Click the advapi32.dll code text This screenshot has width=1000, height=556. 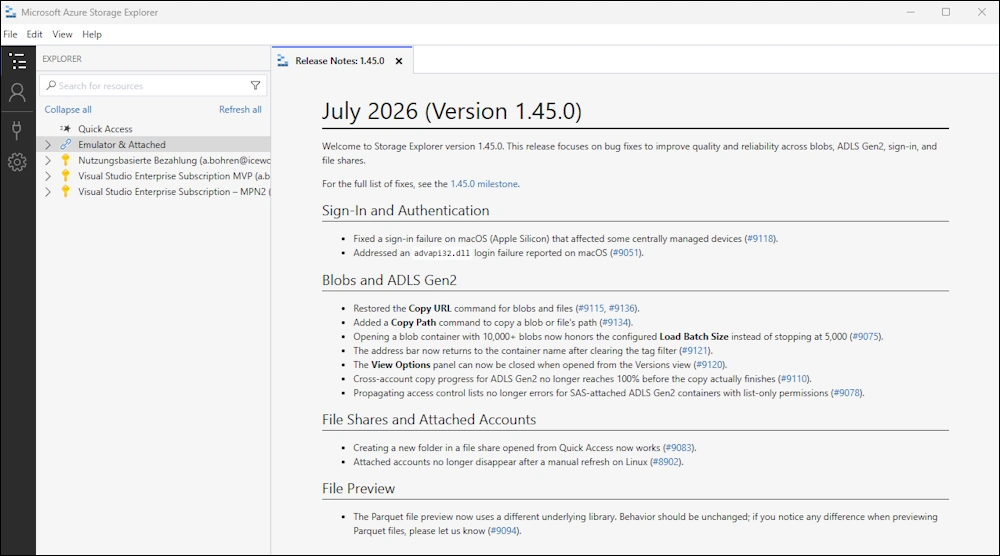[x=442, y=253]
